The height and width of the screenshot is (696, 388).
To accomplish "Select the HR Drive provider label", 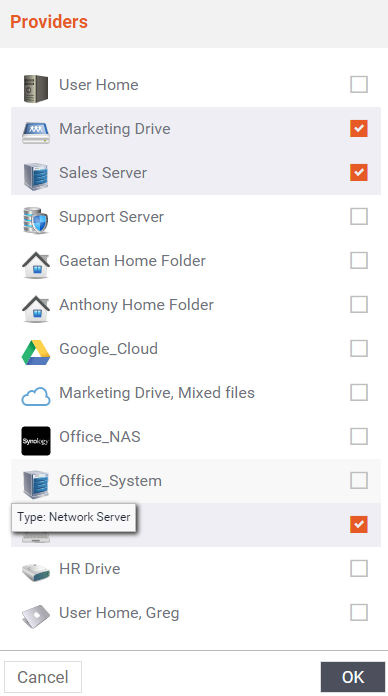I will tap(90, 569).
